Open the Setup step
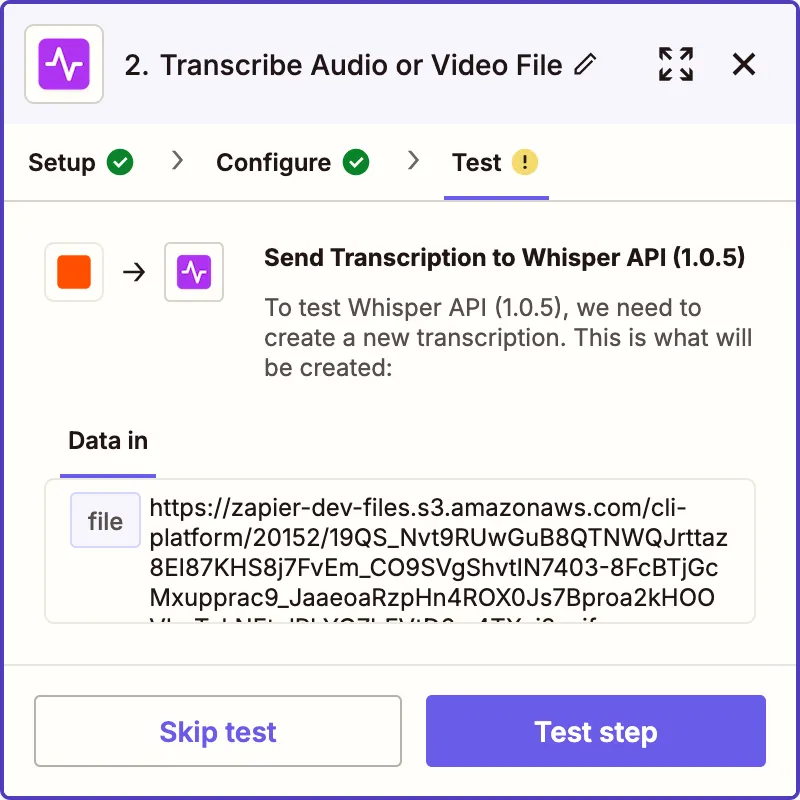This screenshot has height=800, width=800. [64, 162]
